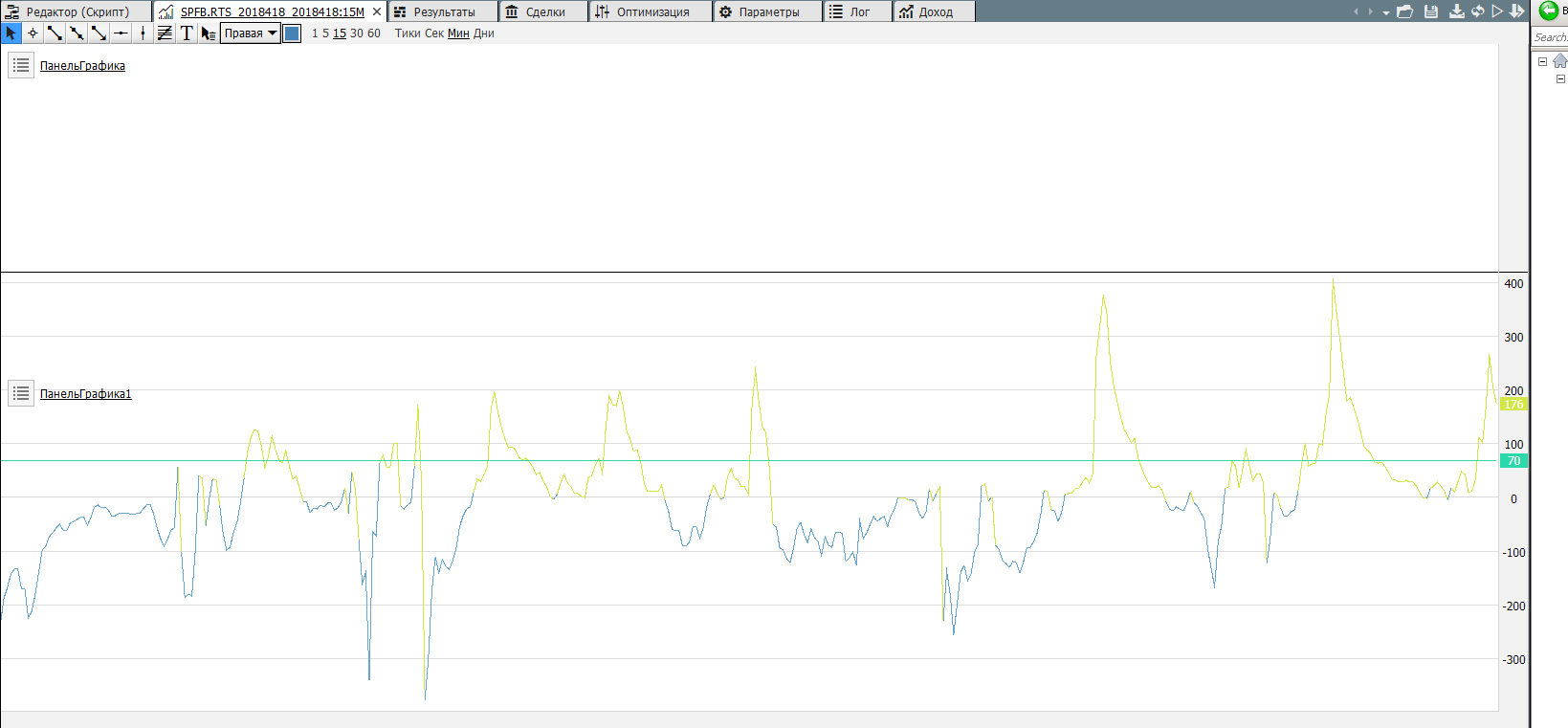Click the play run icon
The width and height of the screenshot is (1568, 728).
[x=1497, y=11]
